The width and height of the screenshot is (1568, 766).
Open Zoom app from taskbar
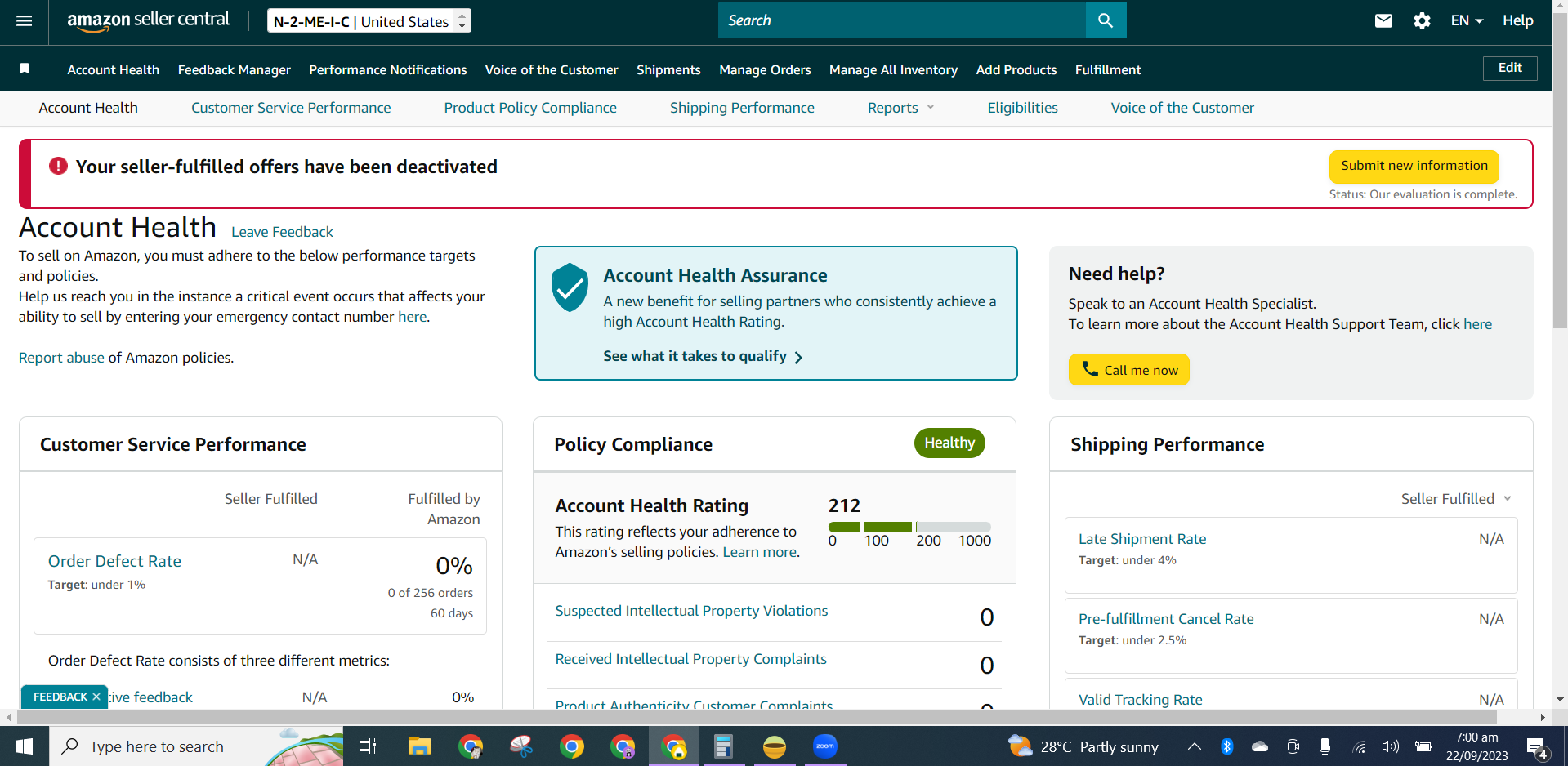[x=825, y=746]
